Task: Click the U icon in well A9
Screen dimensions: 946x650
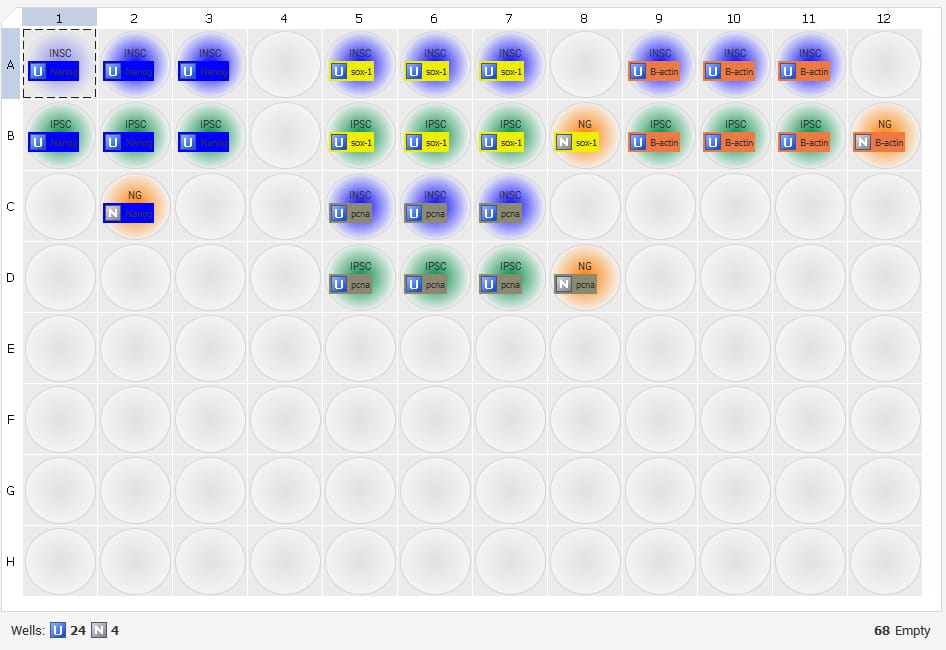Action: (637, 71)
